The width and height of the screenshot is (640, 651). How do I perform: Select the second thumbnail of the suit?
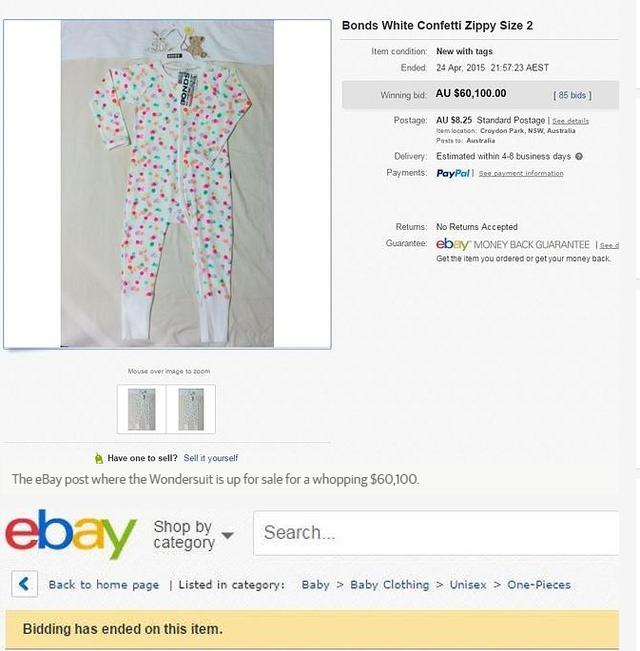point(191,409)
